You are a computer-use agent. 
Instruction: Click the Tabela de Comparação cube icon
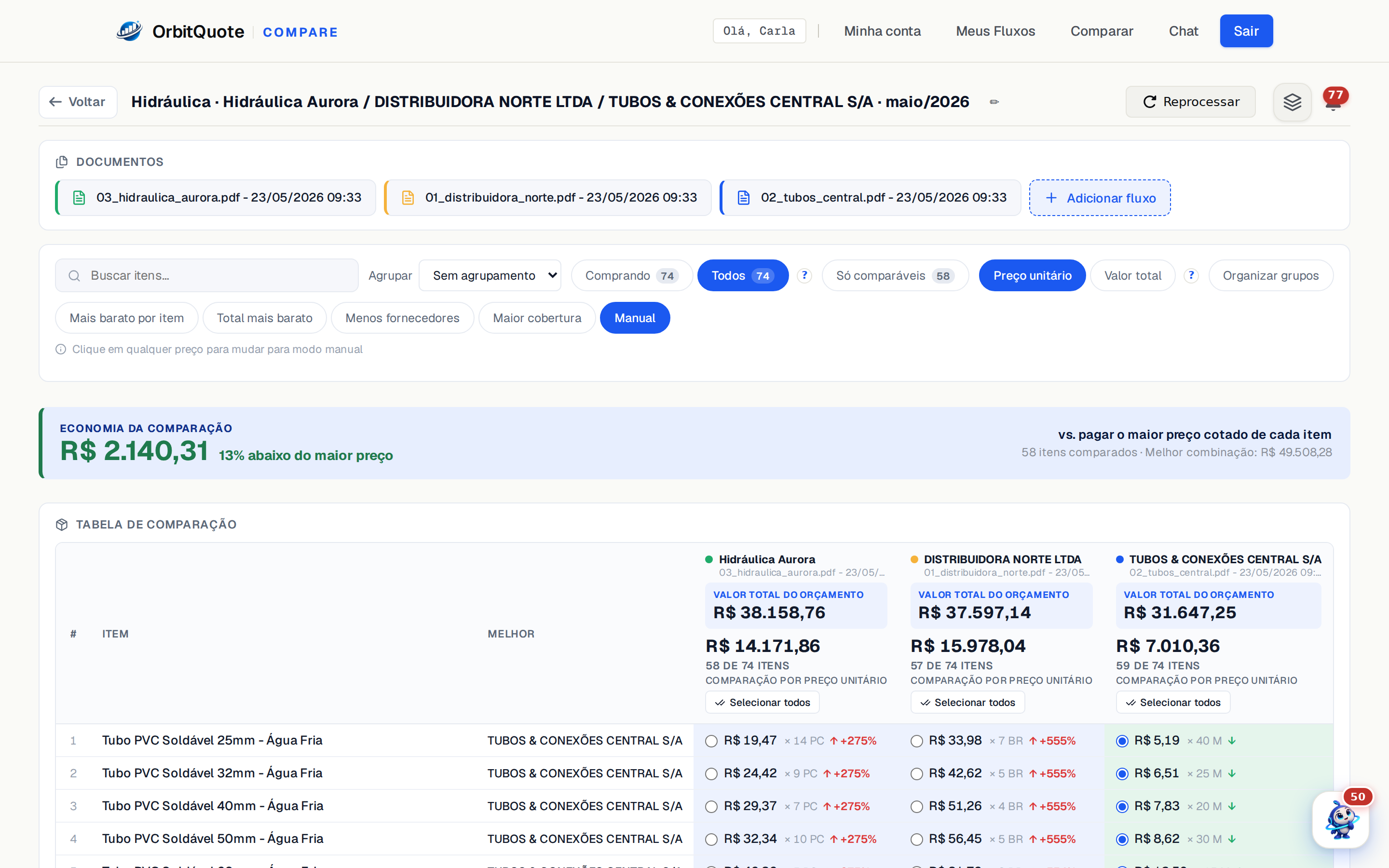62,525
